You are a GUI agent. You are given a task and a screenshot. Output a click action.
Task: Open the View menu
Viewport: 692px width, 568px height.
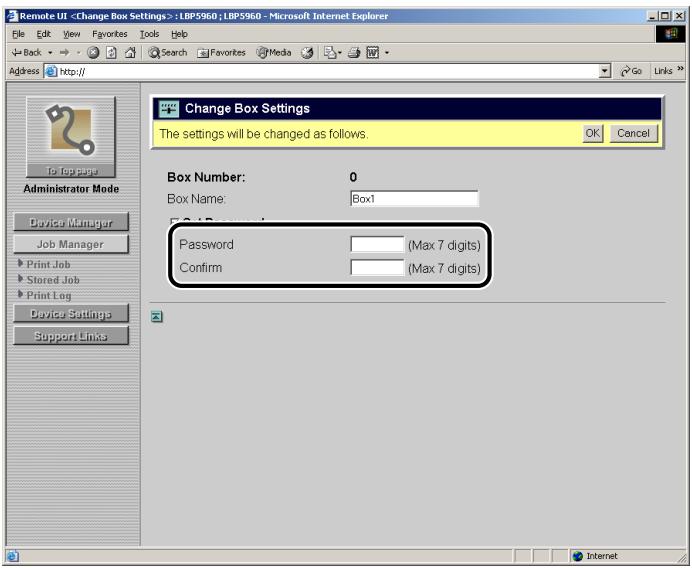(x=71, y=34)
